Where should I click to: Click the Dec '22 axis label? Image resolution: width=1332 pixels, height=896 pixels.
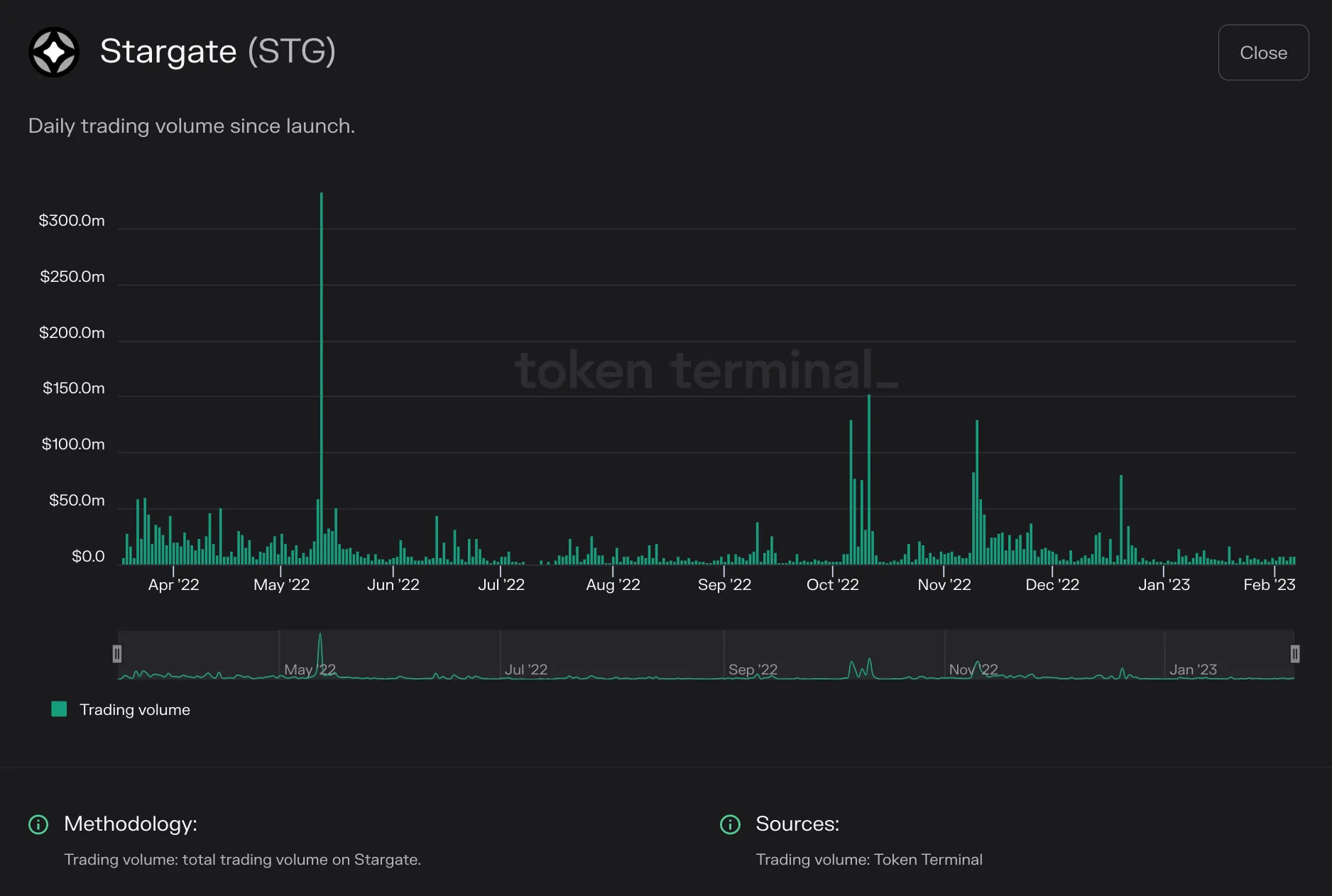click(x=1052, y=584)
